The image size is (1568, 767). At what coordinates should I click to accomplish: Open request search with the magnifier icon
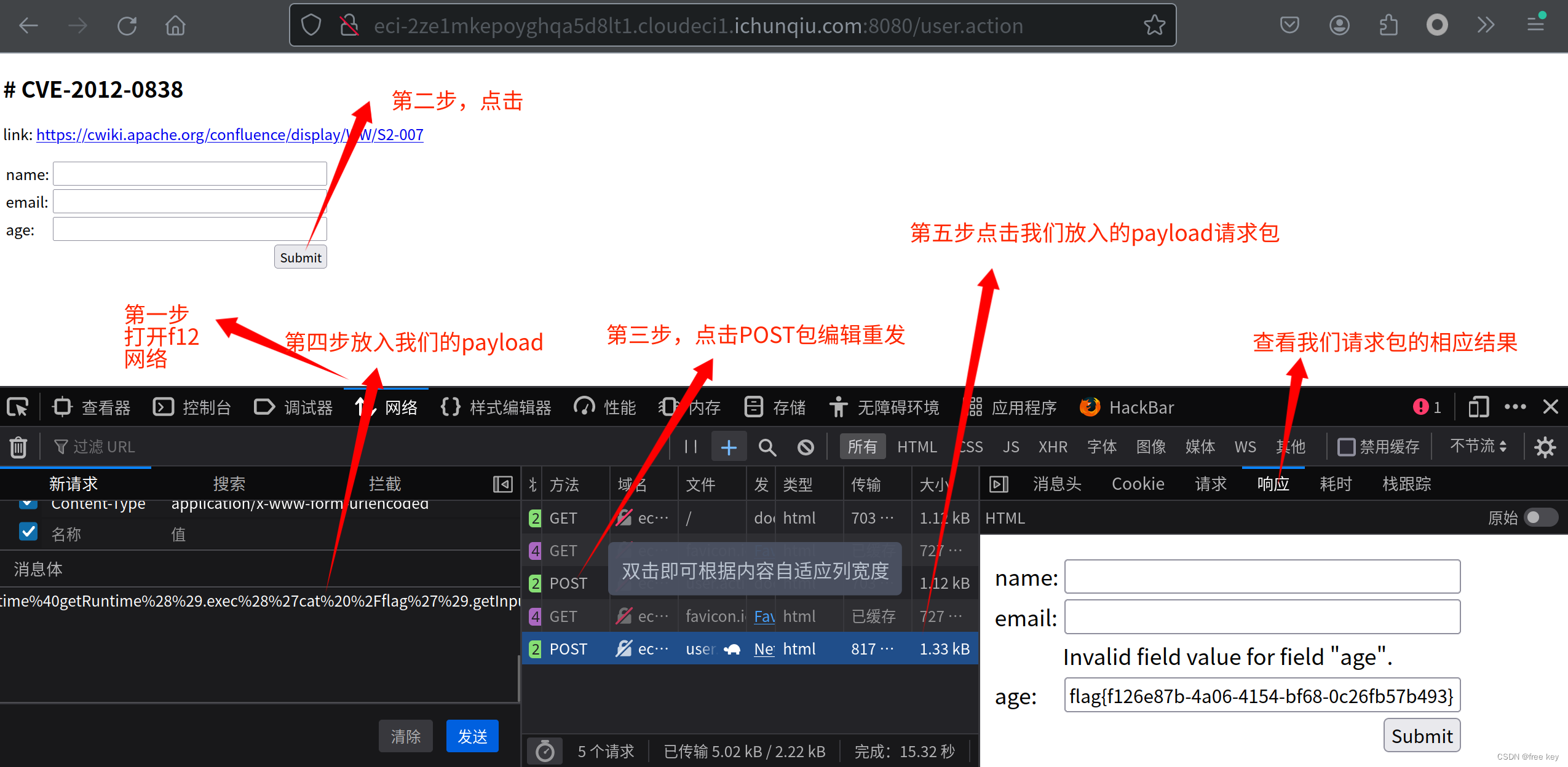coord(766,447)
